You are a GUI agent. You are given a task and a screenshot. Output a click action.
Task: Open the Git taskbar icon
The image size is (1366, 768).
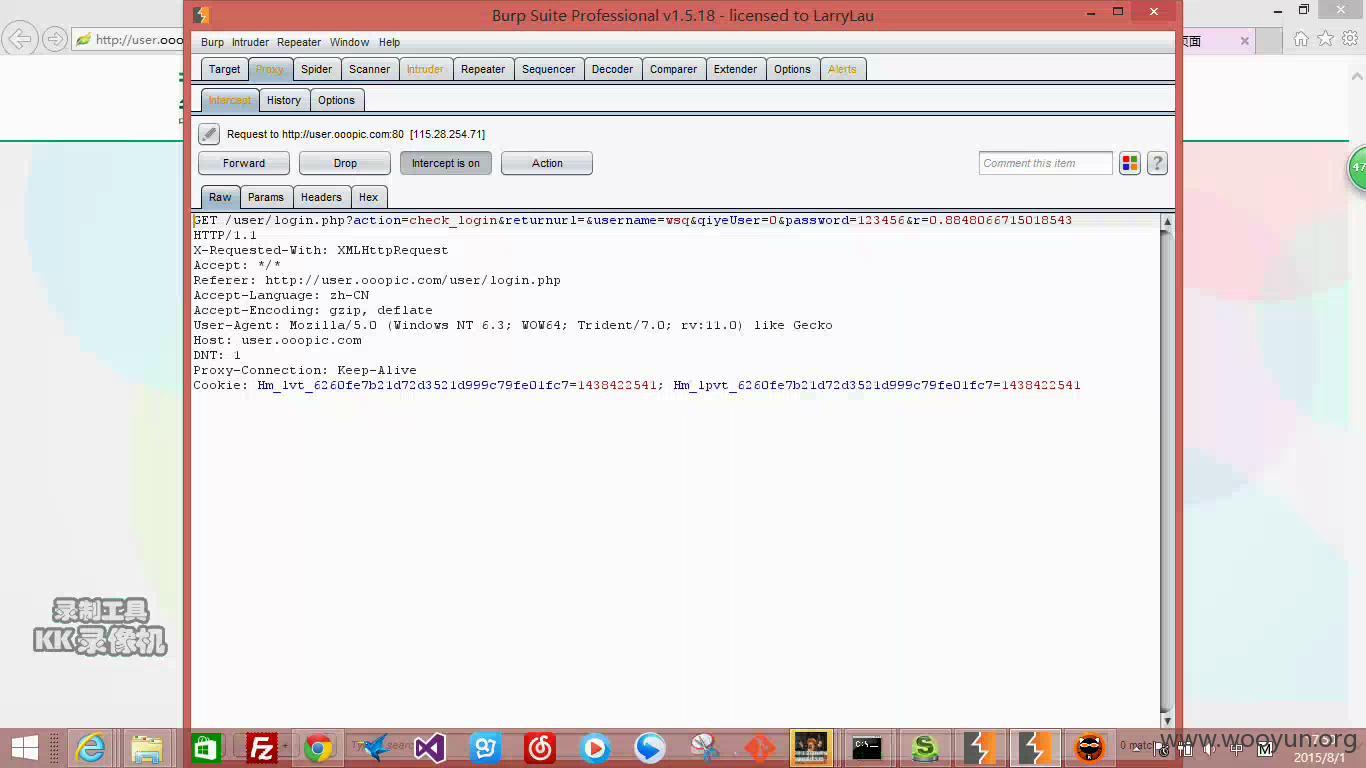click(x=760, y=748)
